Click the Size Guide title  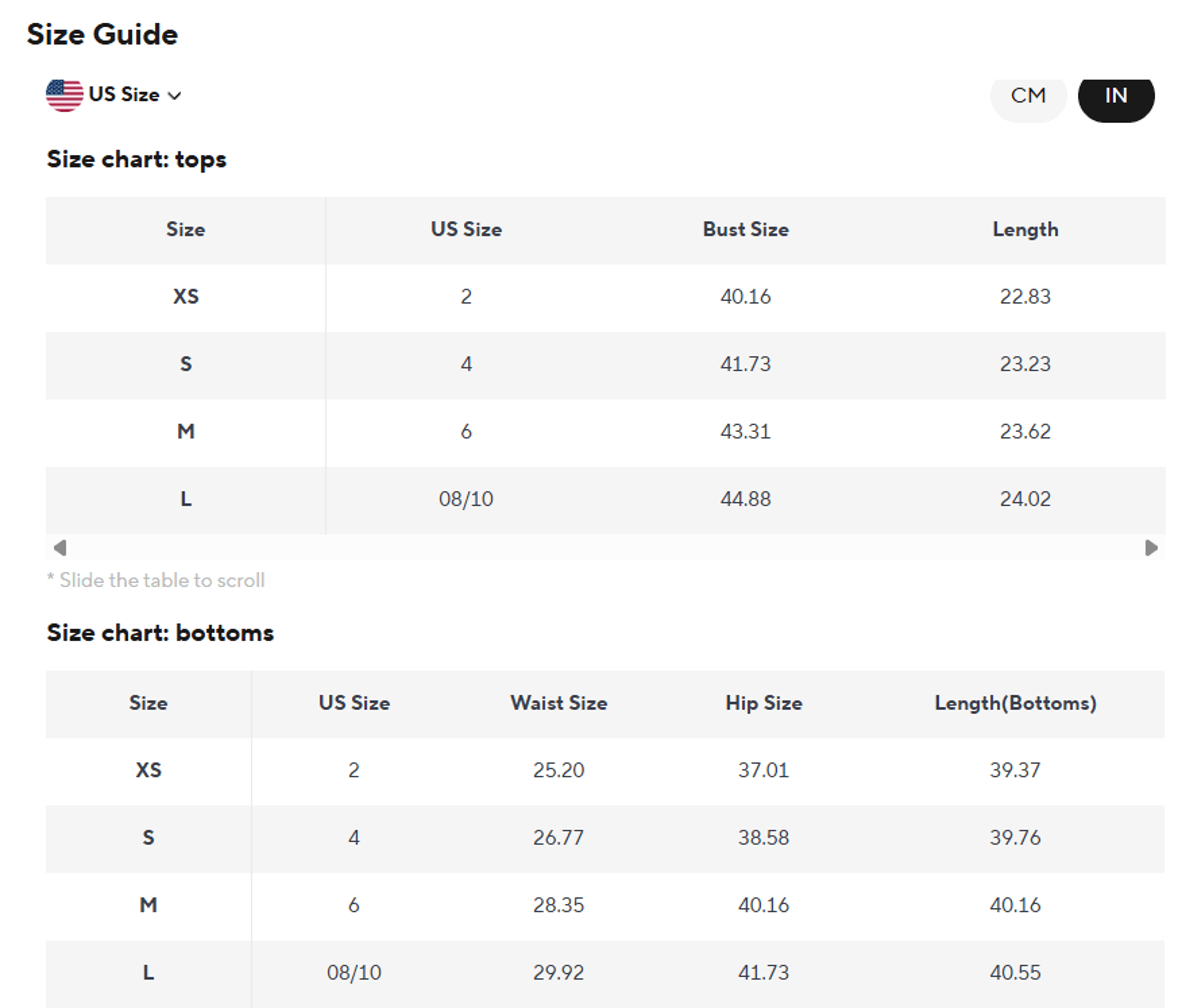102,34
